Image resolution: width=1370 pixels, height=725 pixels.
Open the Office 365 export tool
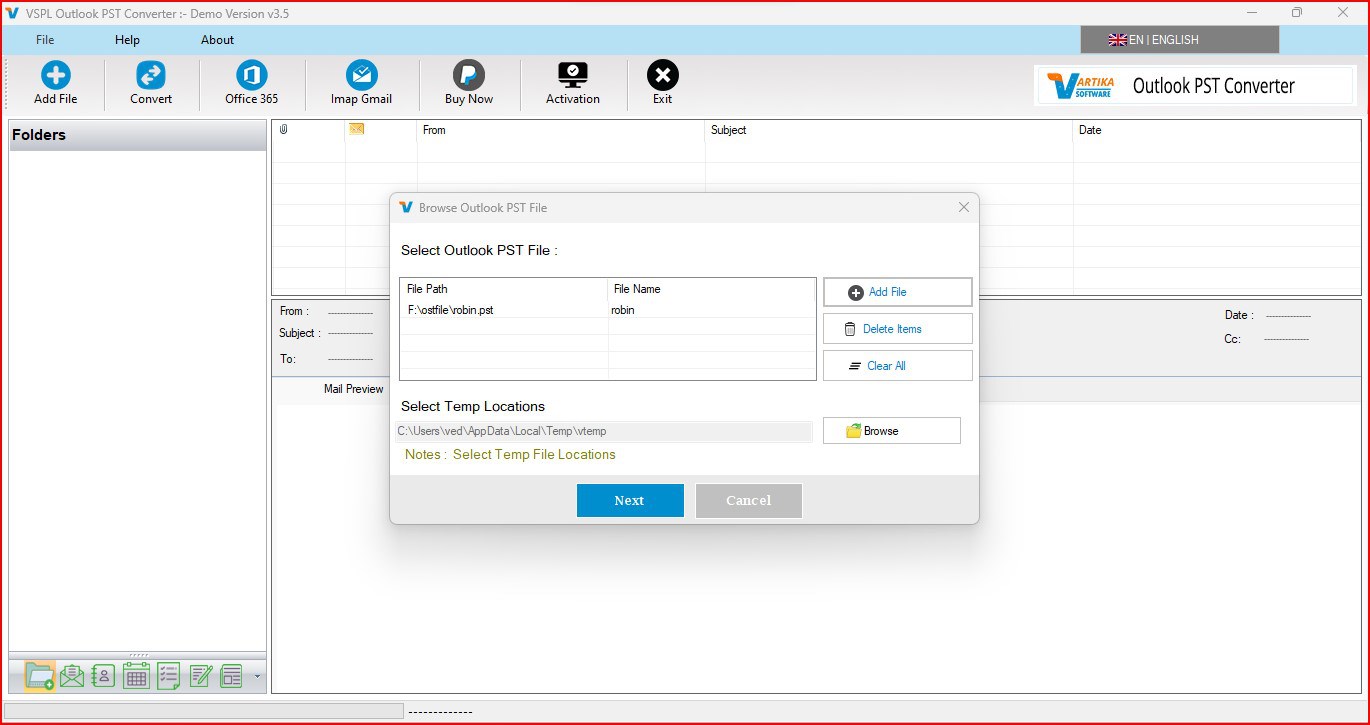(x=251, y=83)
